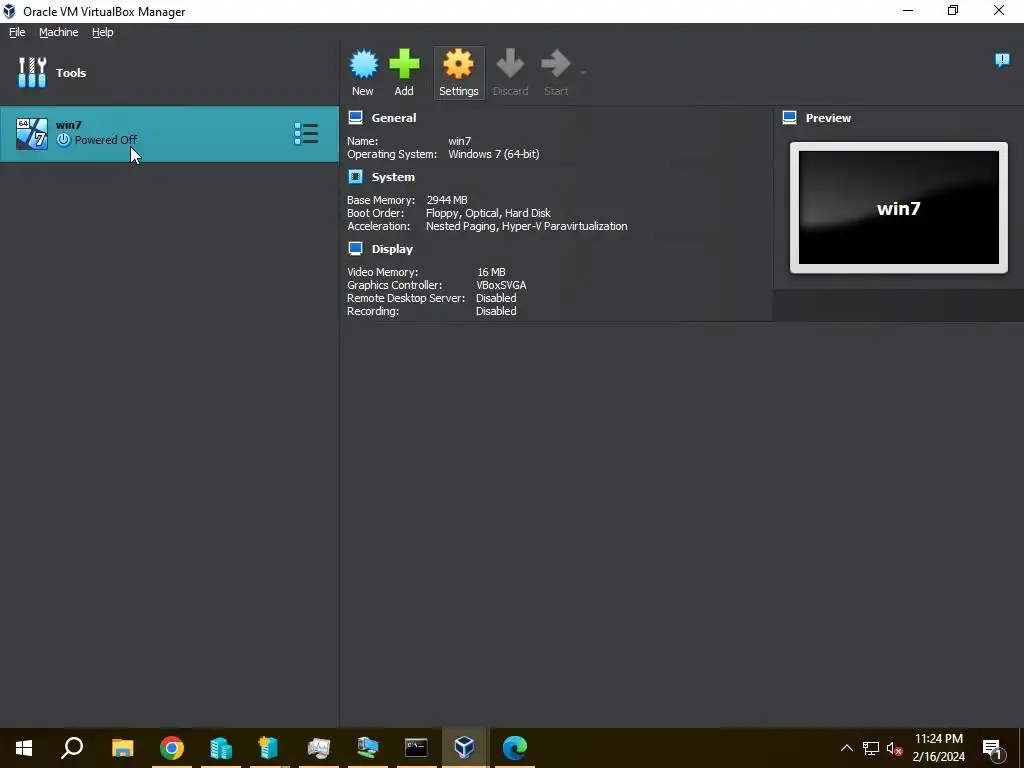Open File Explorer from the taskbar
The image size is (1024, 768).
click(x=122, y=748)
